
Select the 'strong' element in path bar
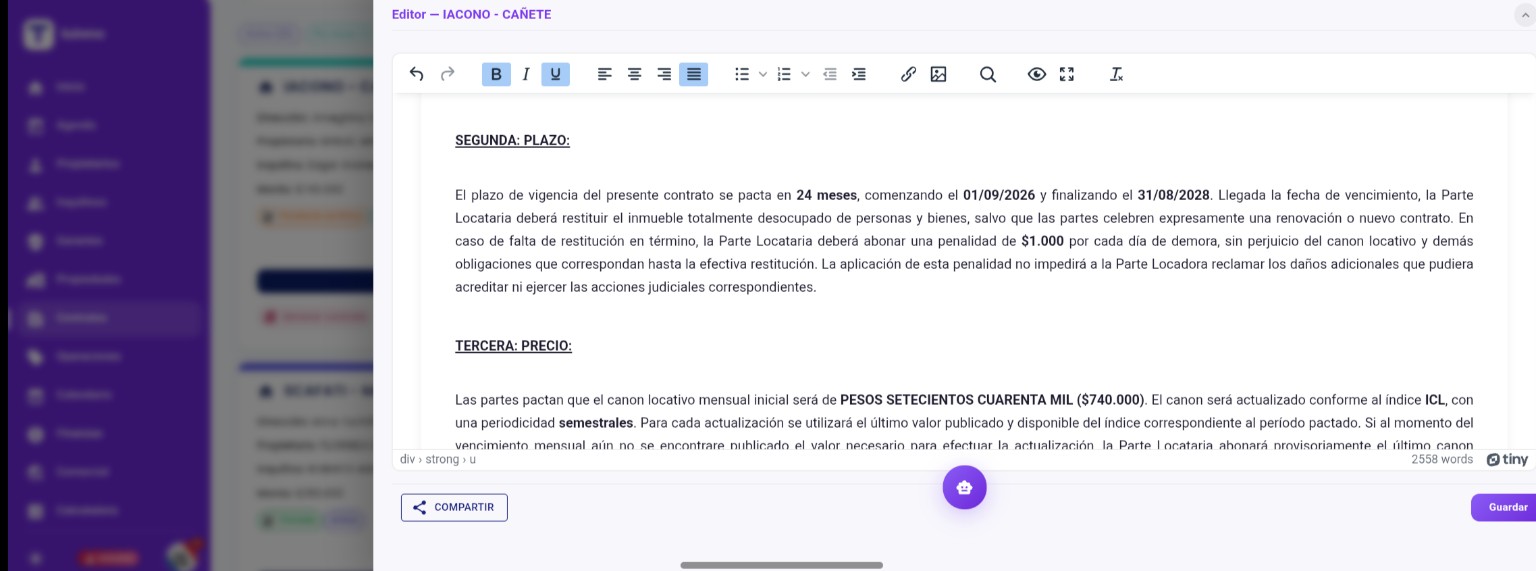coord(442,460)
